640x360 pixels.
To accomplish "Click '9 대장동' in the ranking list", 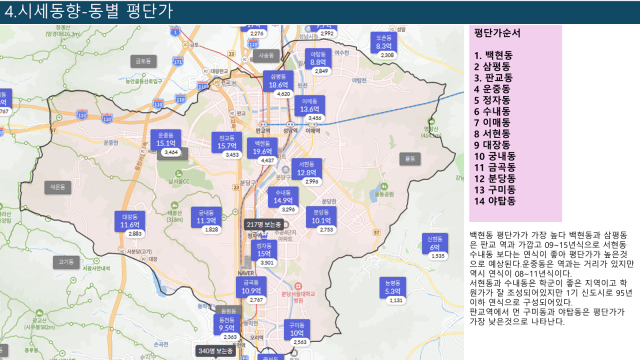I will point(492,144).
